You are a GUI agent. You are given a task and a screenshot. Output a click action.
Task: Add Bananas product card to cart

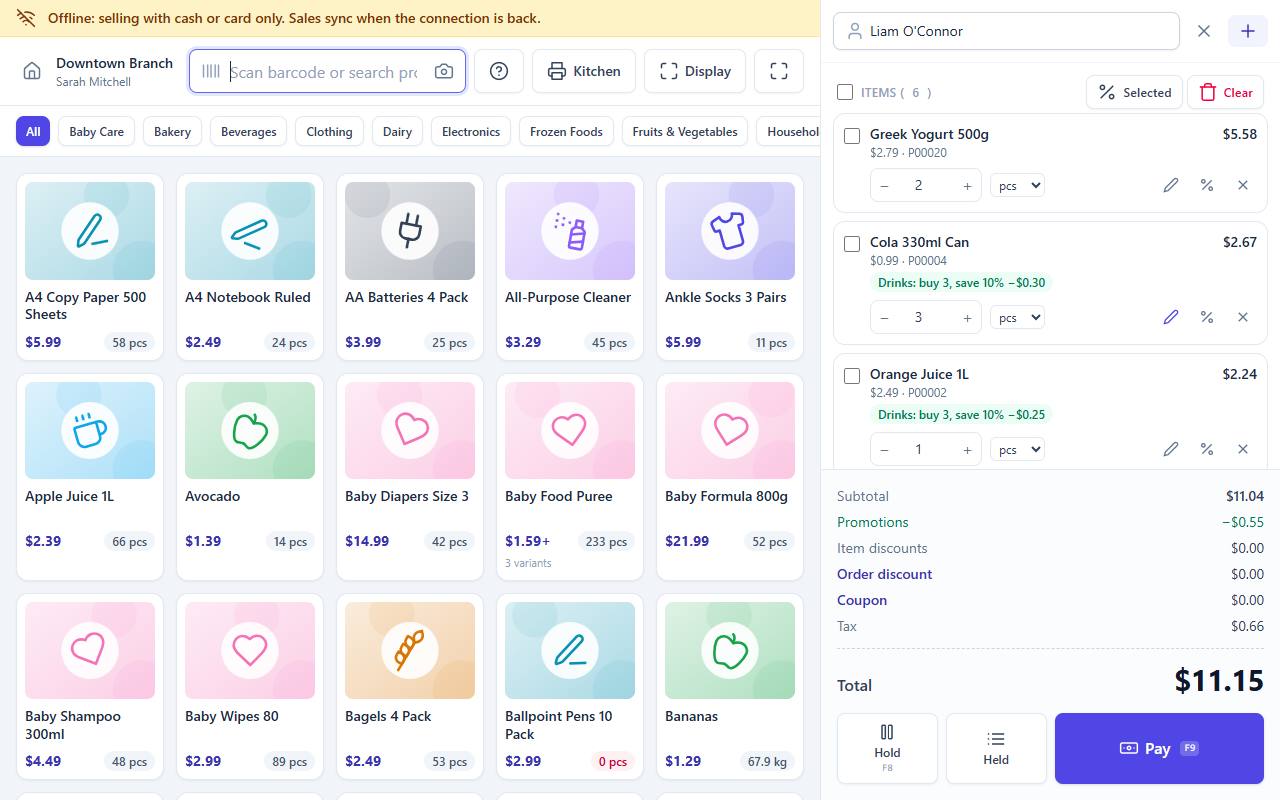pos(730,687)
